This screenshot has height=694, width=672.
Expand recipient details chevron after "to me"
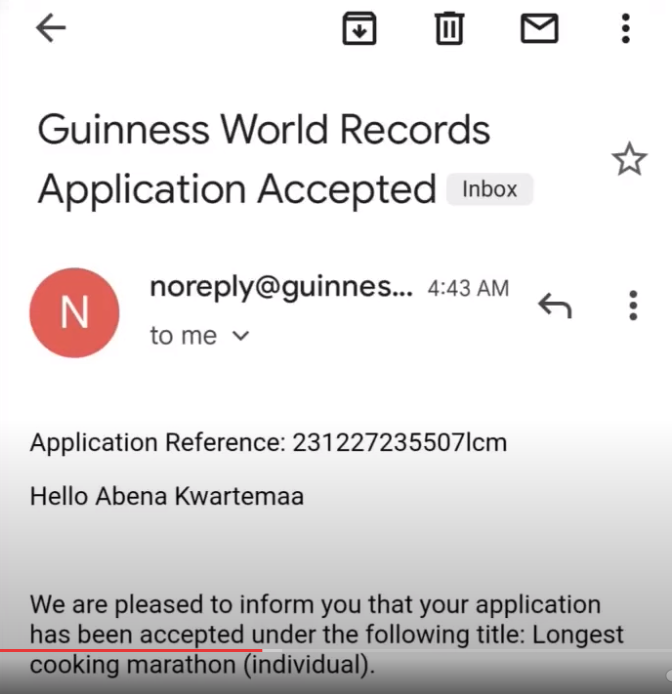pos(240,337)
